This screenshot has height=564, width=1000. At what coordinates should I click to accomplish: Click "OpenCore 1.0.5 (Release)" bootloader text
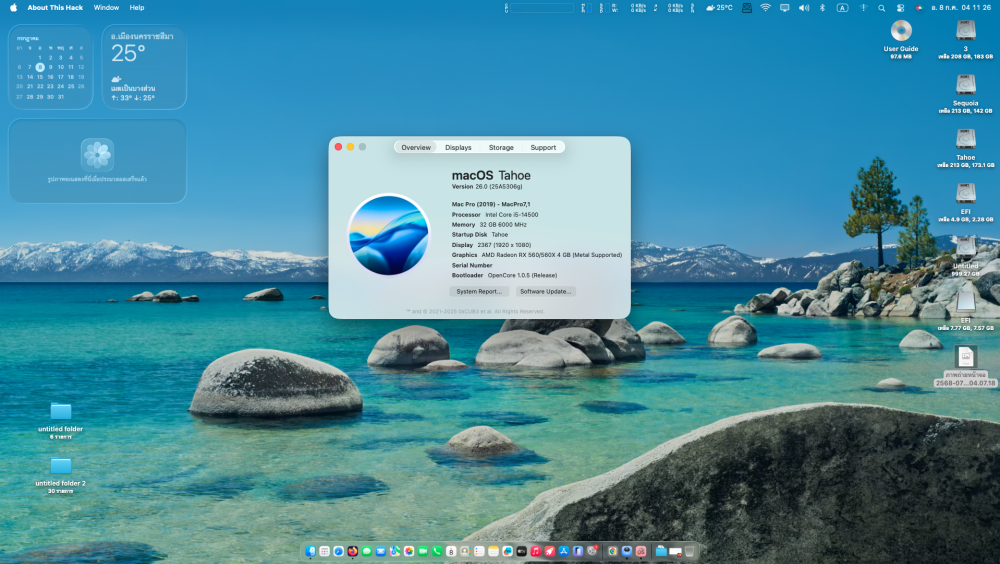(x=522, y=276)
